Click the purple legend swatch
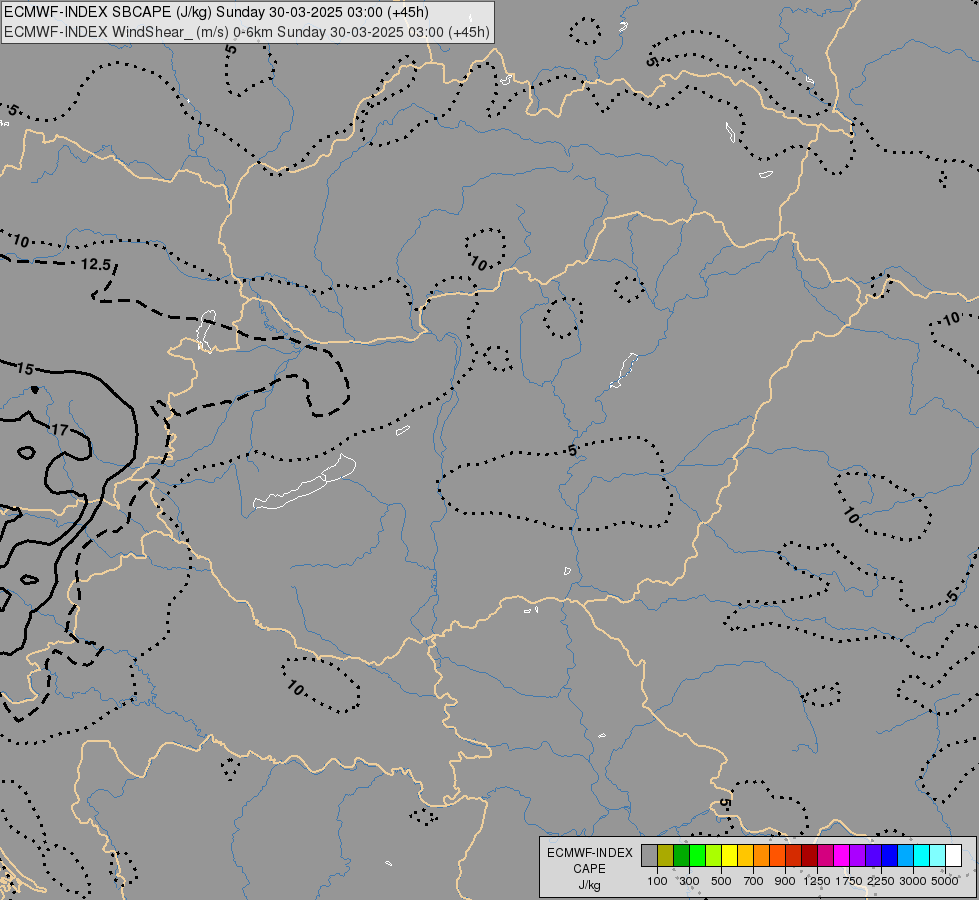 point(857,856)
